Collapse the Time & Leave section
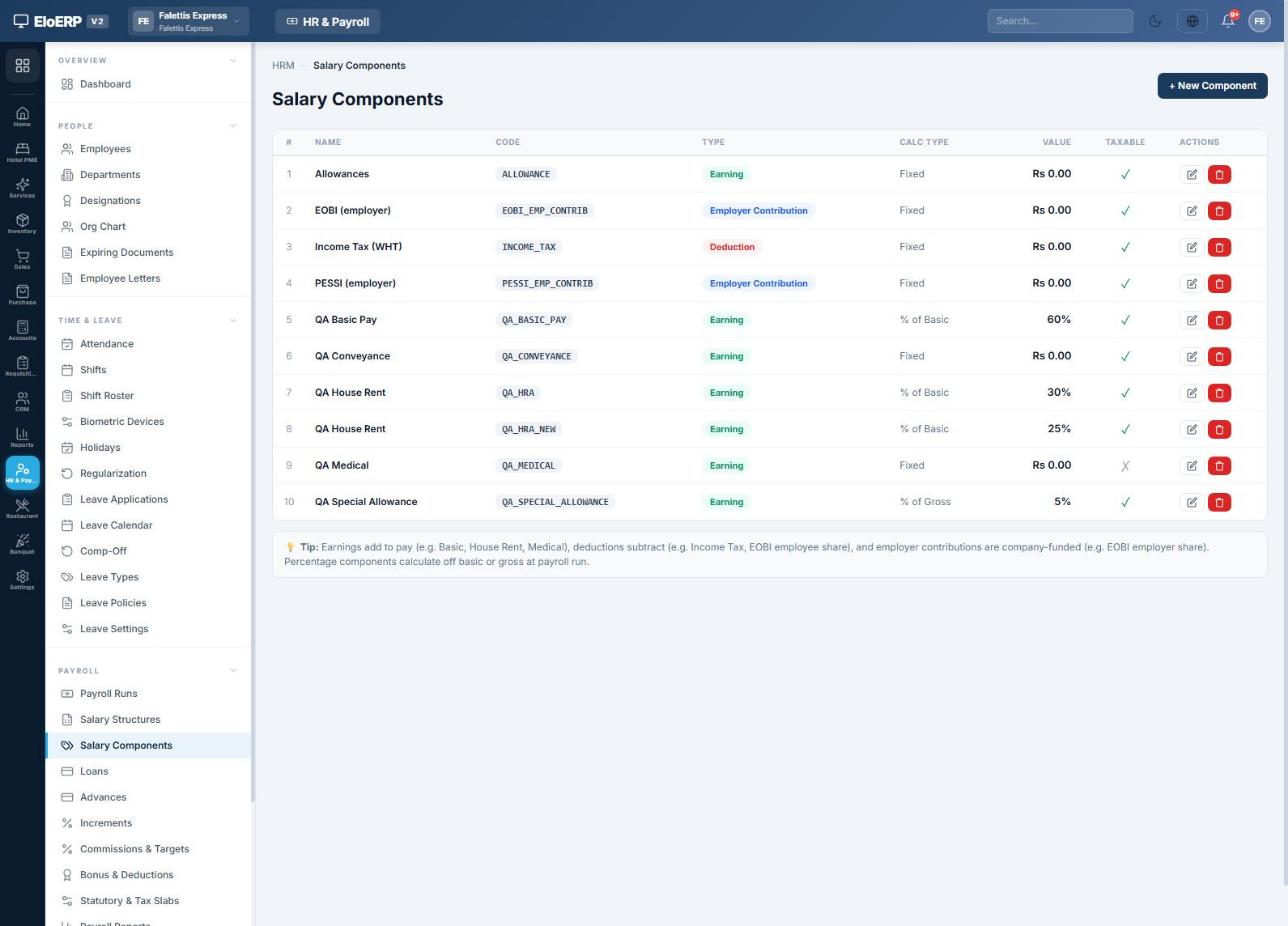The width and height of the screenshot is (1288, 926). 233,321
